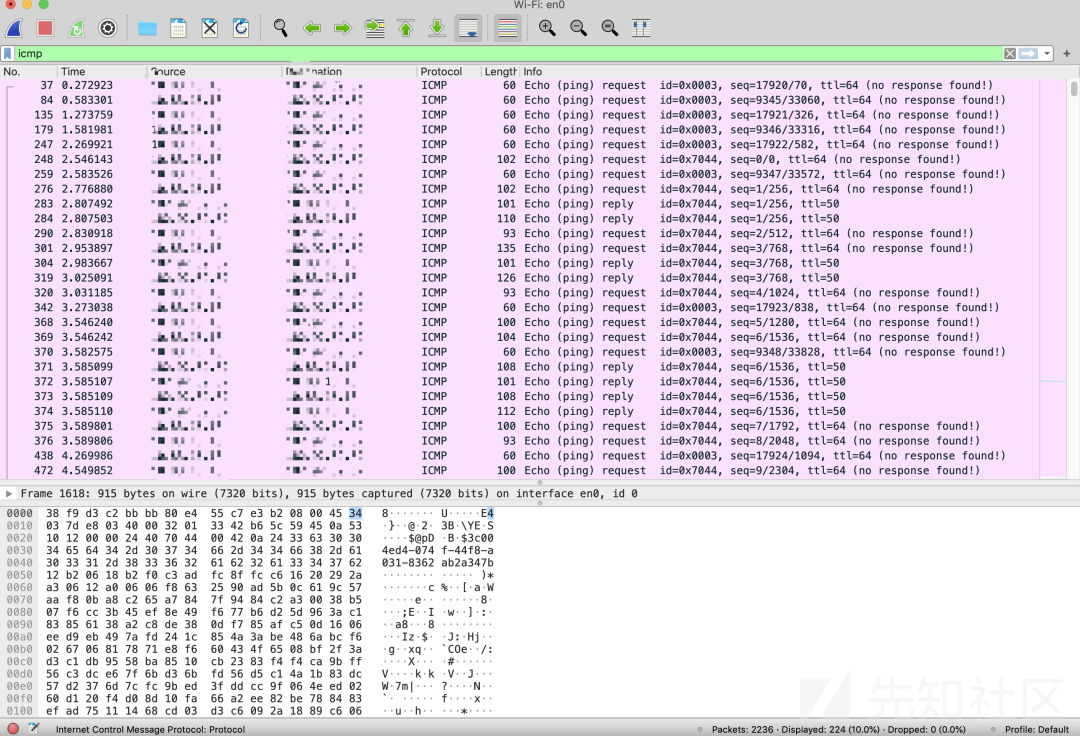Sort by Source column
The height and width of the screenshot is (736, 1080).
(215, 72)
